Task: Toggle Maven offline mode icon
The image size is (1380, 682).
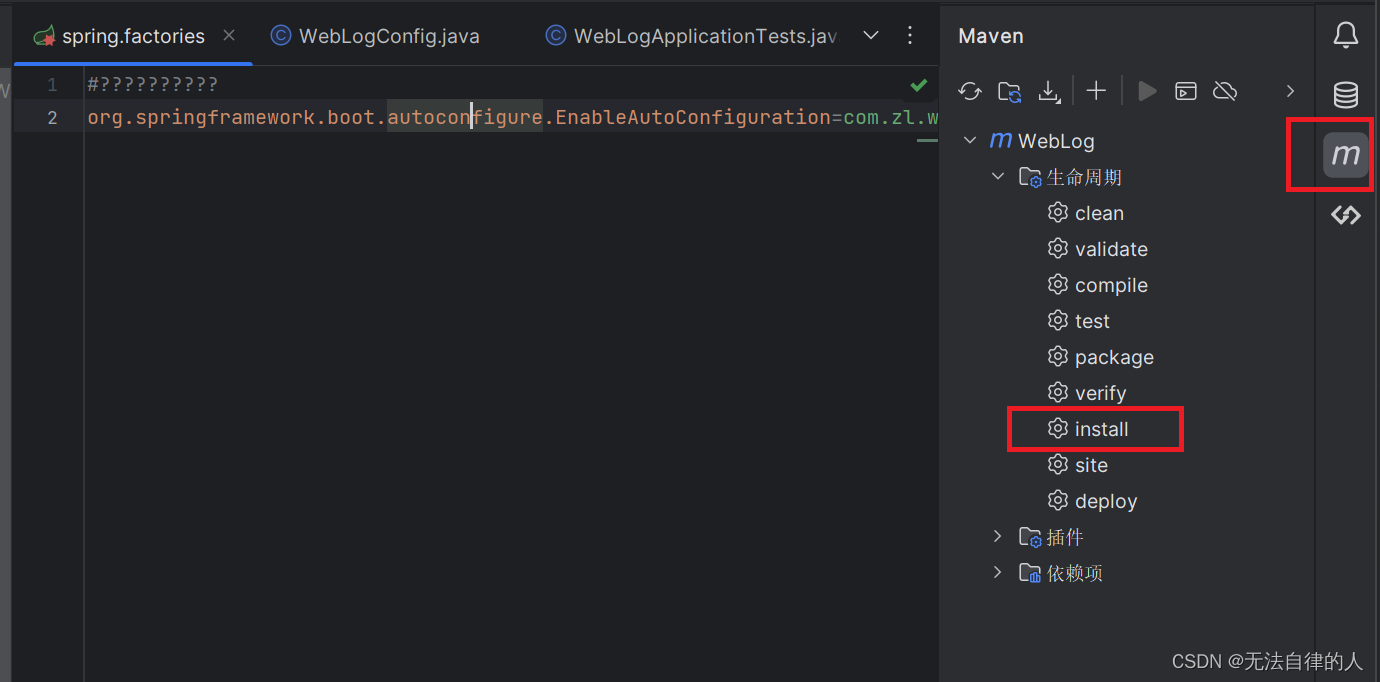Action: click(1225, 91)
